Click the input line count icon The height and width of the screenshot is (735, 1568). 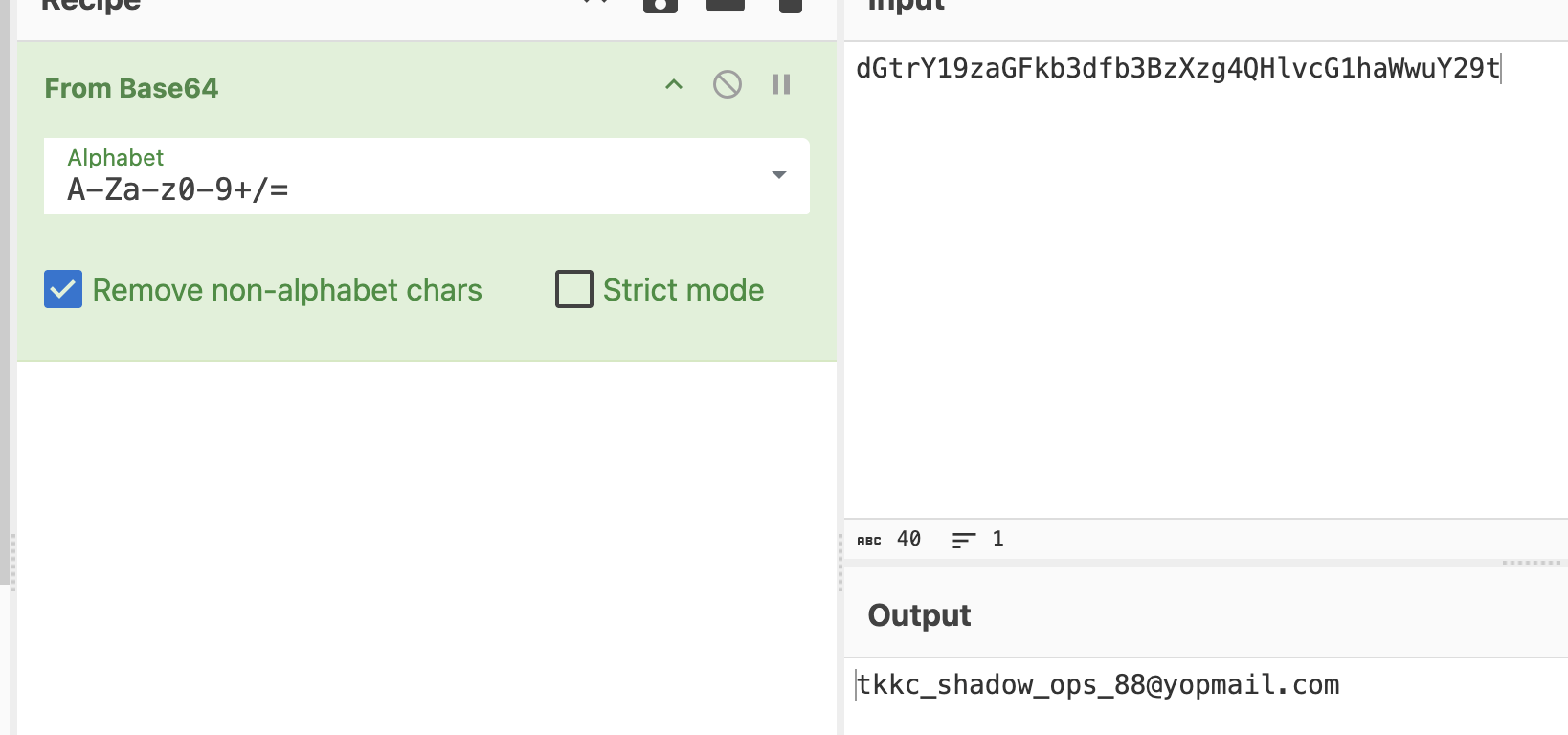(964, 540)
